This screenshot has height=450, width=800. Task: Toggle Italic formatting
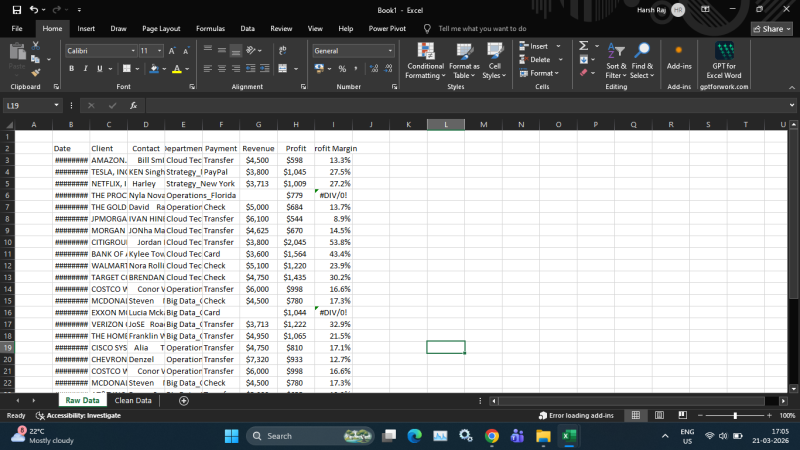[x=85, y=69]
